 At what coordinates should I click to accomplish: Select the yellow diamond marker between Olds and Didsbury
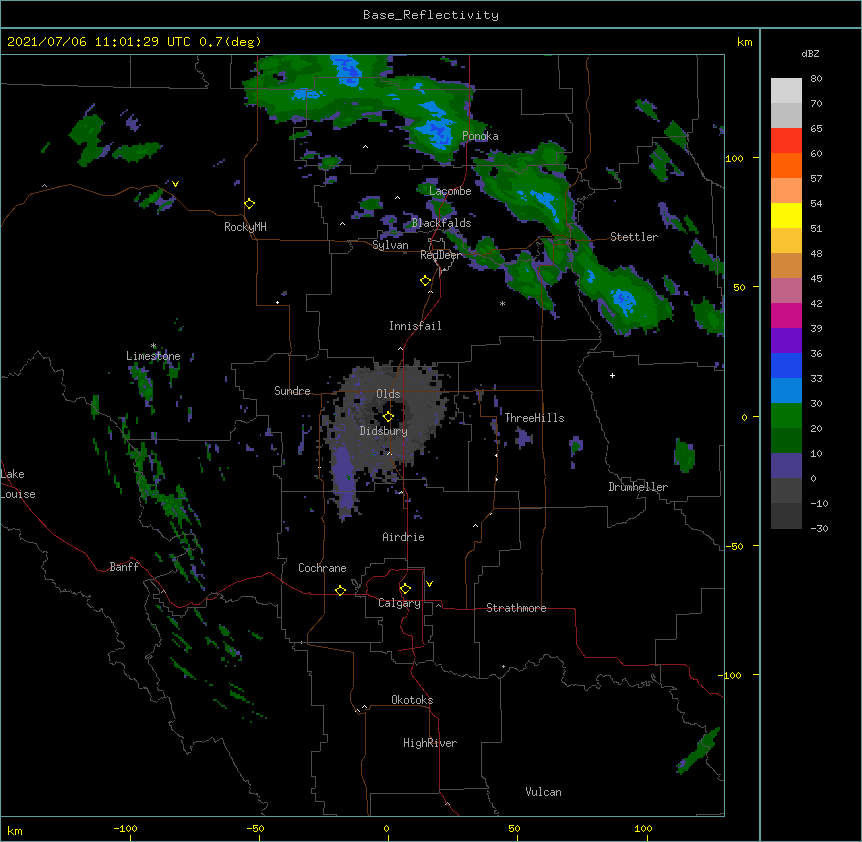388,416
